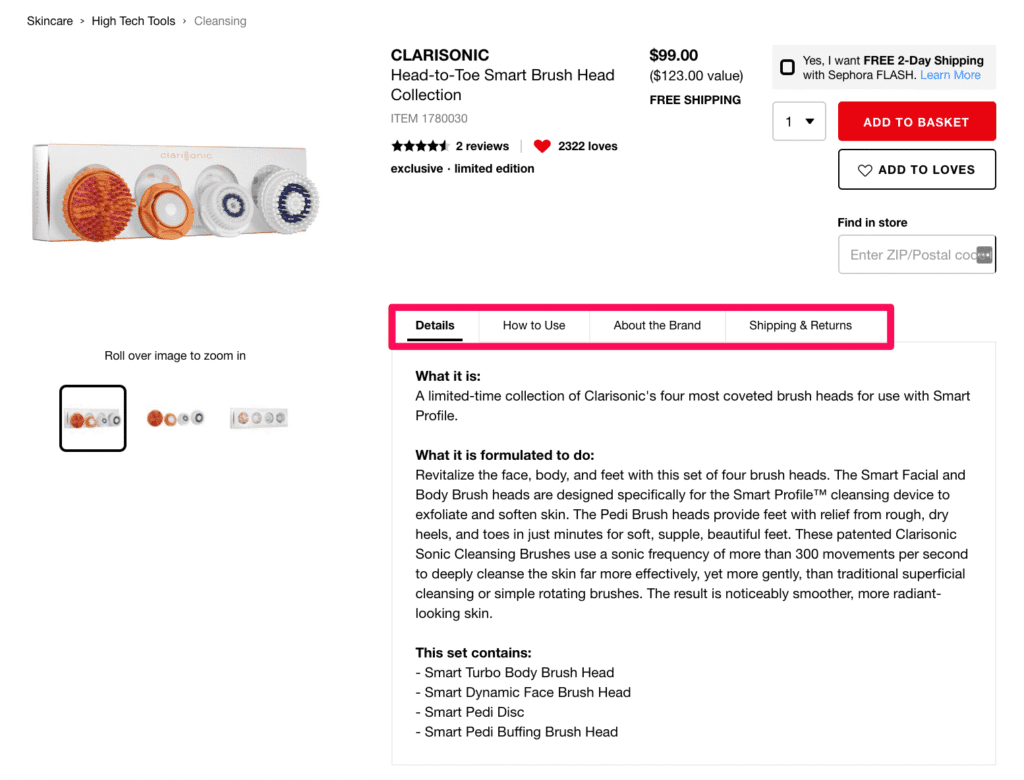Select the first product thumbnail

[93, 418]
